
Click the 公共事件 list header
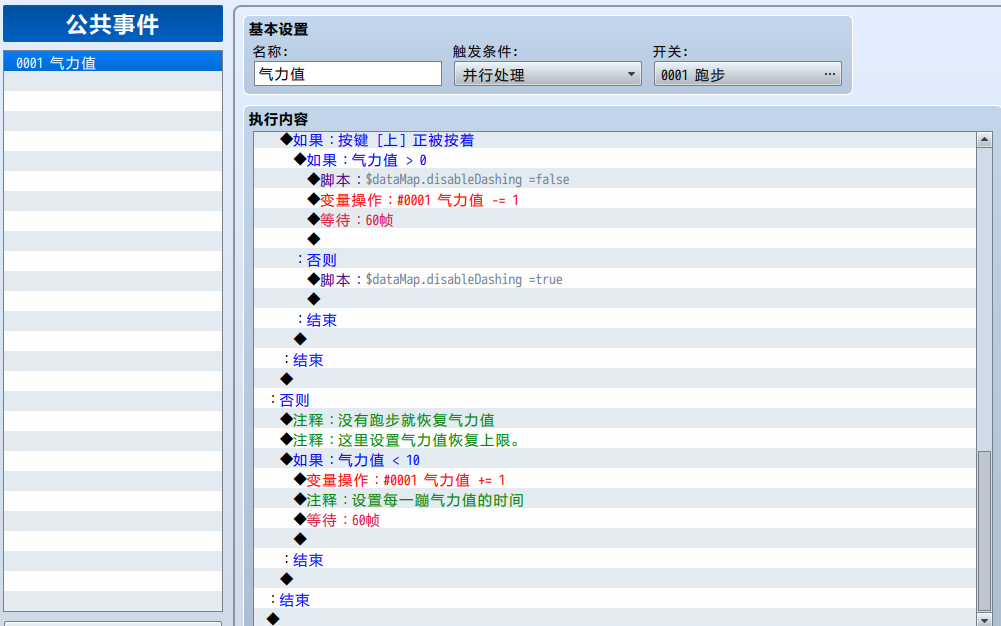[x=113, y=24]
